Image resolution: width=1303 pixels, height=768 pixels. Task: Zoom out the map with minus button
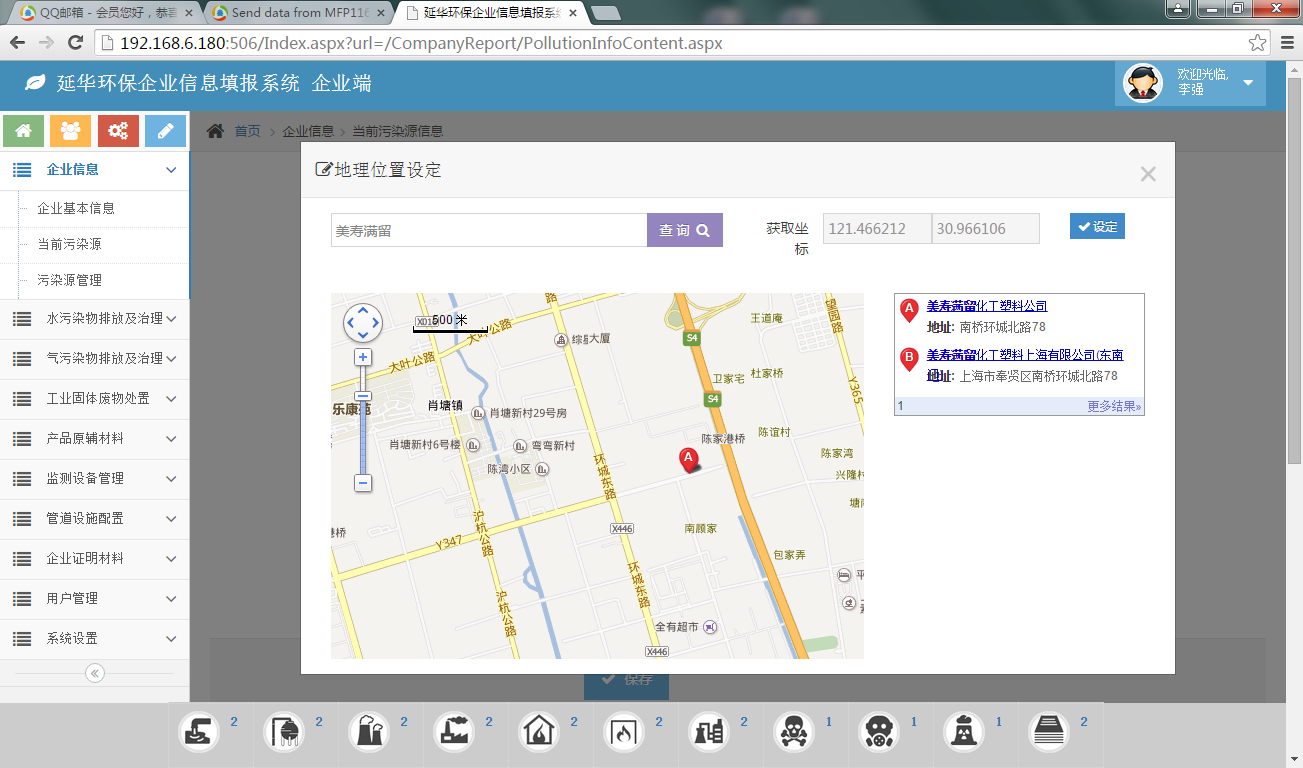363,483
